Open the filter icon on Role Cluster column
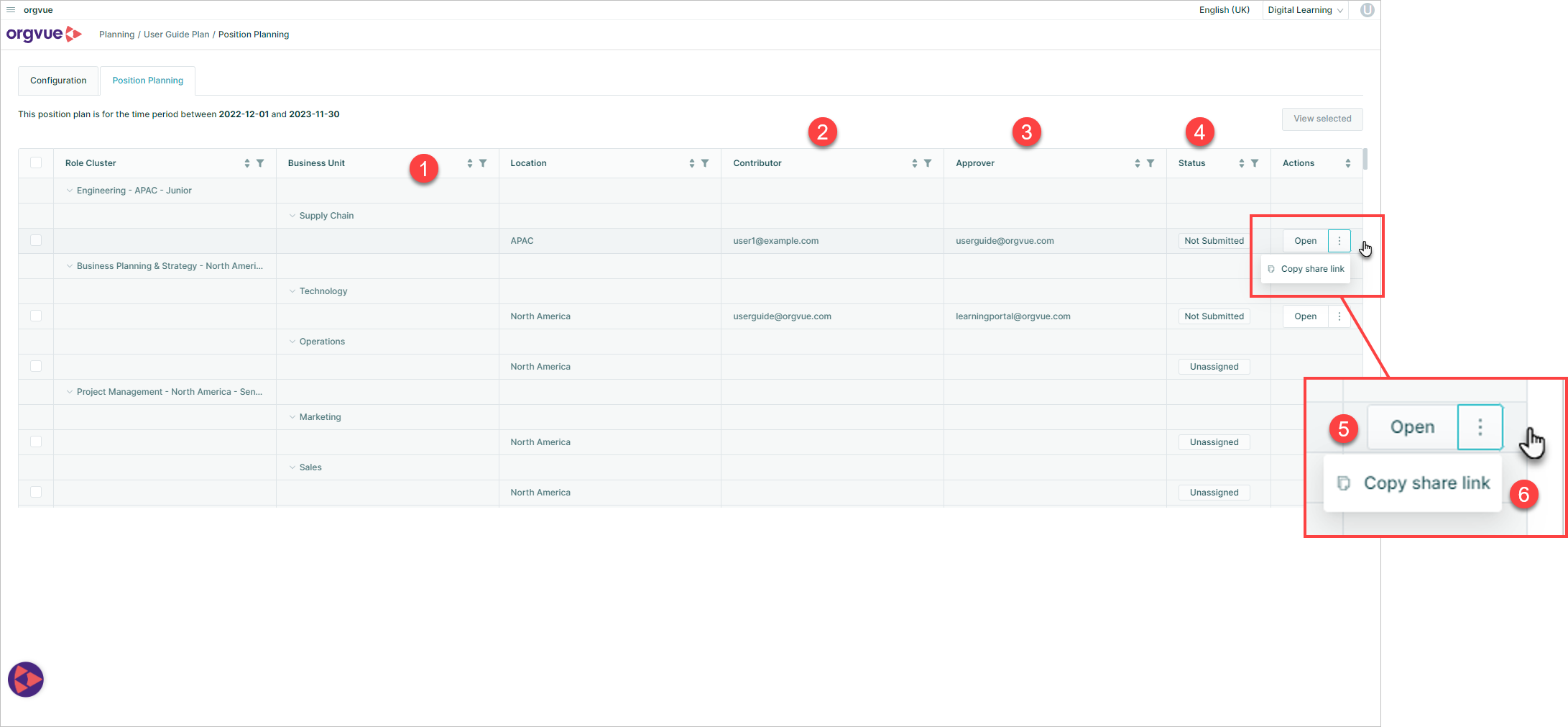The height and width of the screenshot is (727, 1568). [x=259, y=163]
